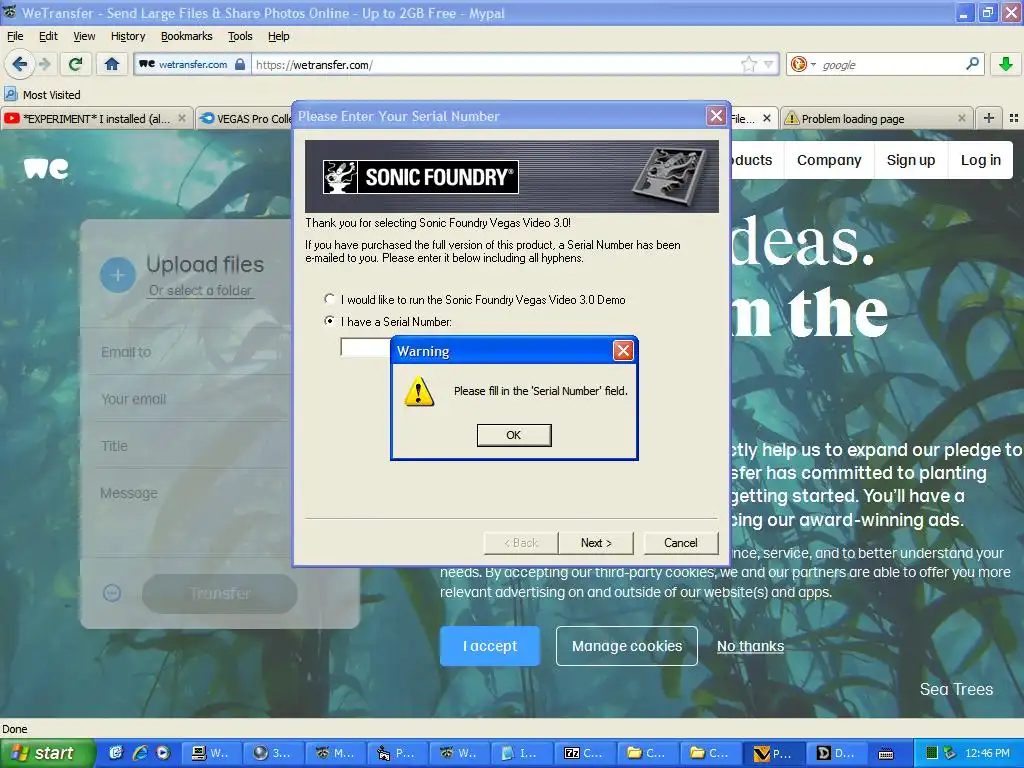This screenshot has height=768, width=1024.
Task: Open the 7z taskbar item
Action: pyautogui.click(x=584, y=753)
